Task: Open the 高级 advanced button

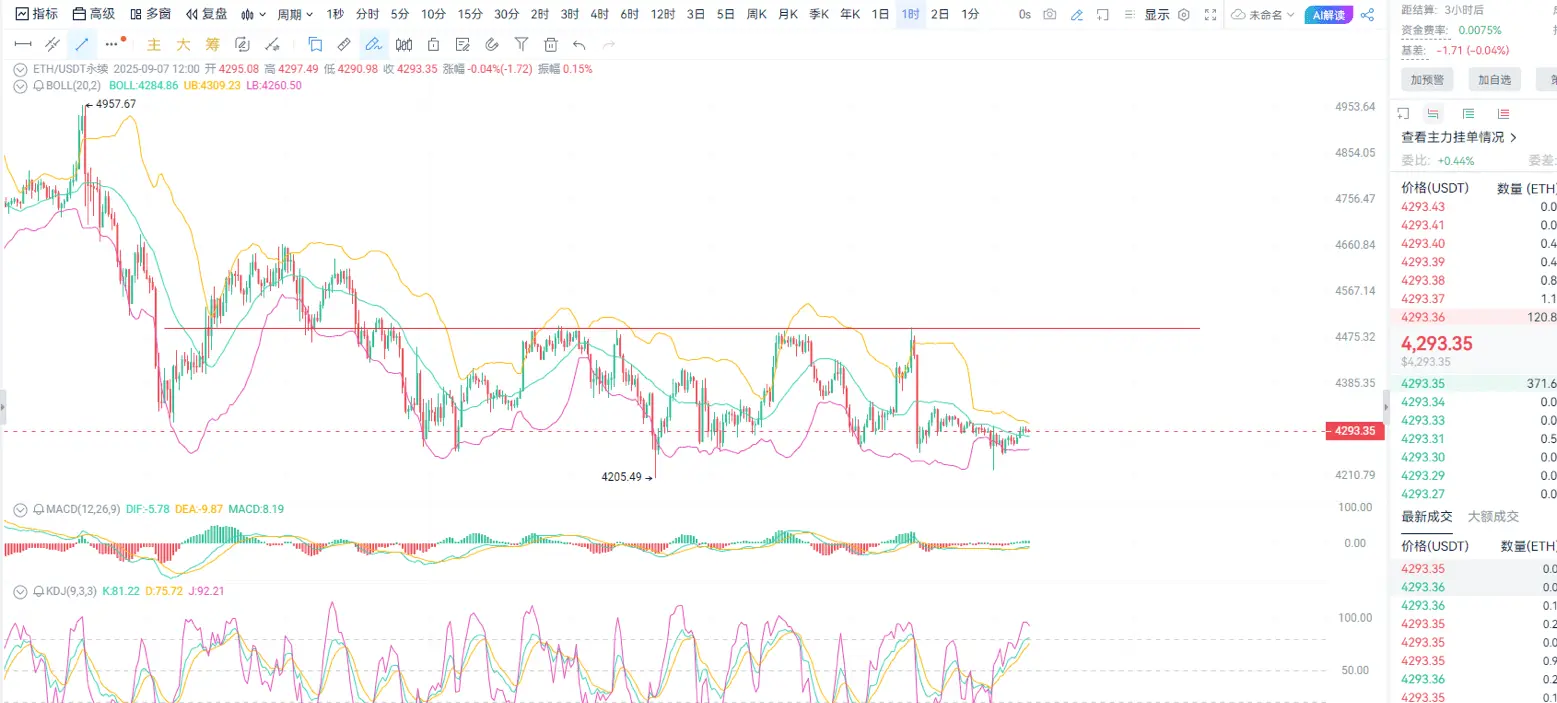Action: click(x=93, y=14)
